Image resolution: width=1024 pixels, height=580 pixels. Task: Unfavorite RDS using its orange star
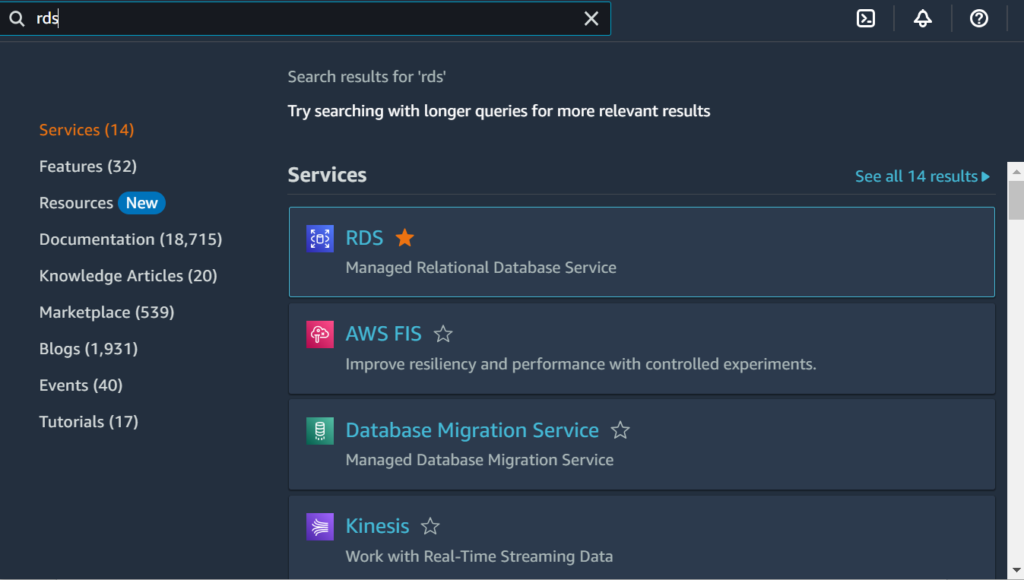pyautogui.click(x=405, y=238)
